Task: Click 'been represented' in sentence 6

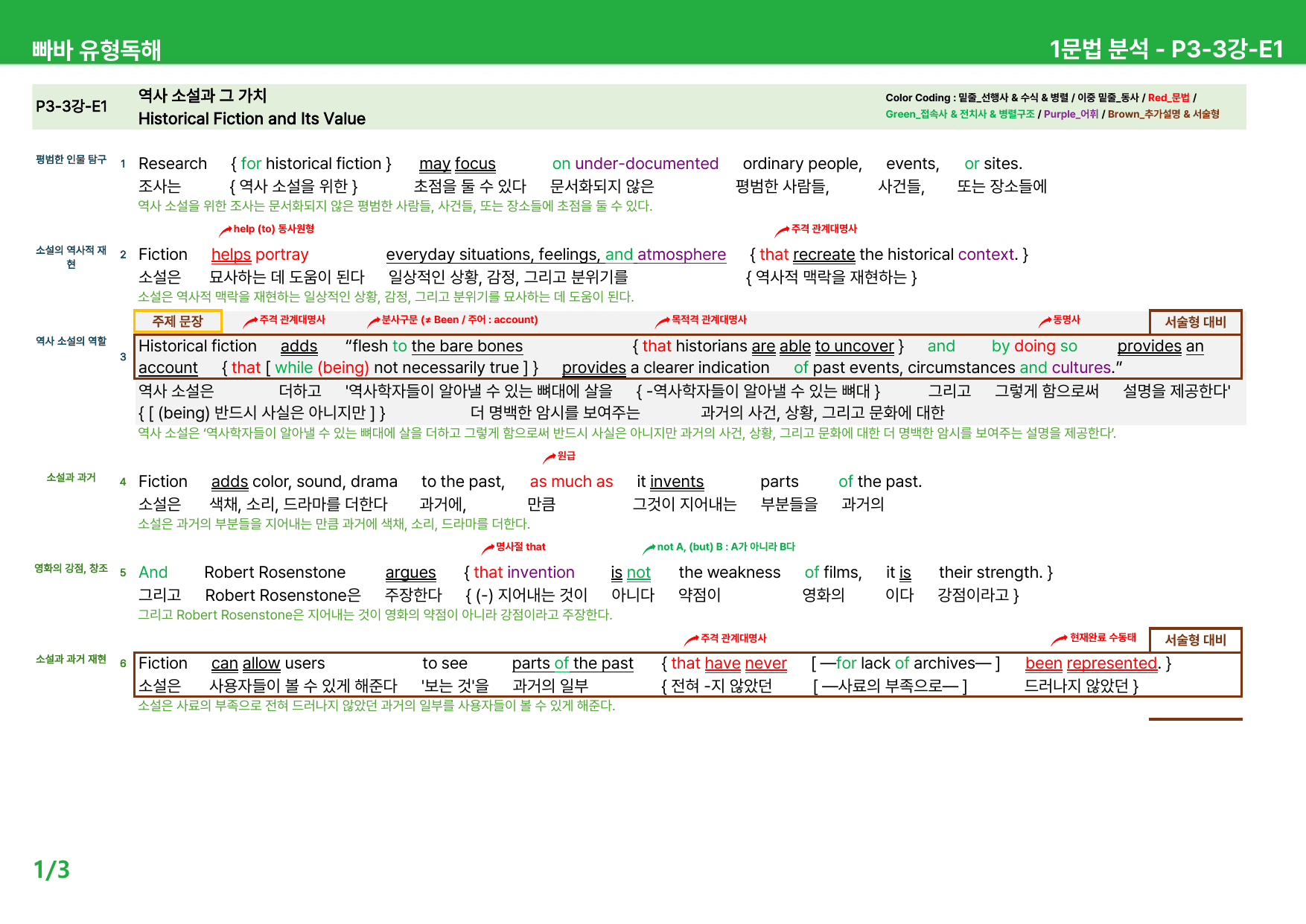Action: (x=1091, y=663)
